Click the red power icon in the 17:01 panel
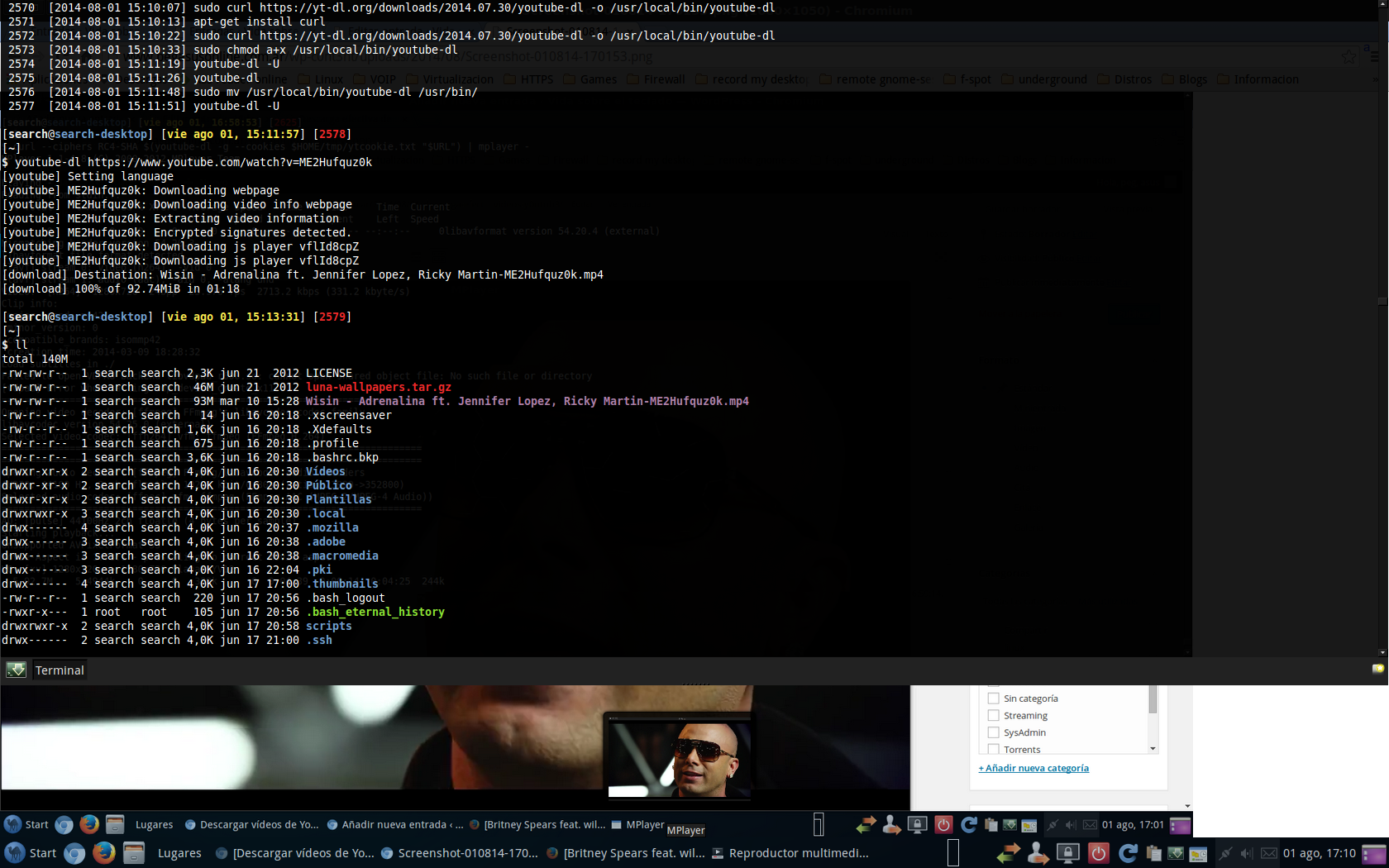 pyautogui.click(x=943, y=824)
